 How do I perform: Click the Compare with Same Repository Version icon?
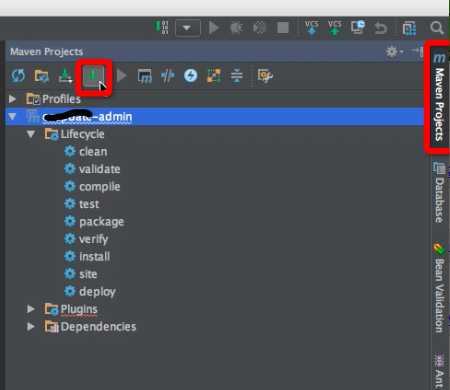tap(357, 28)
